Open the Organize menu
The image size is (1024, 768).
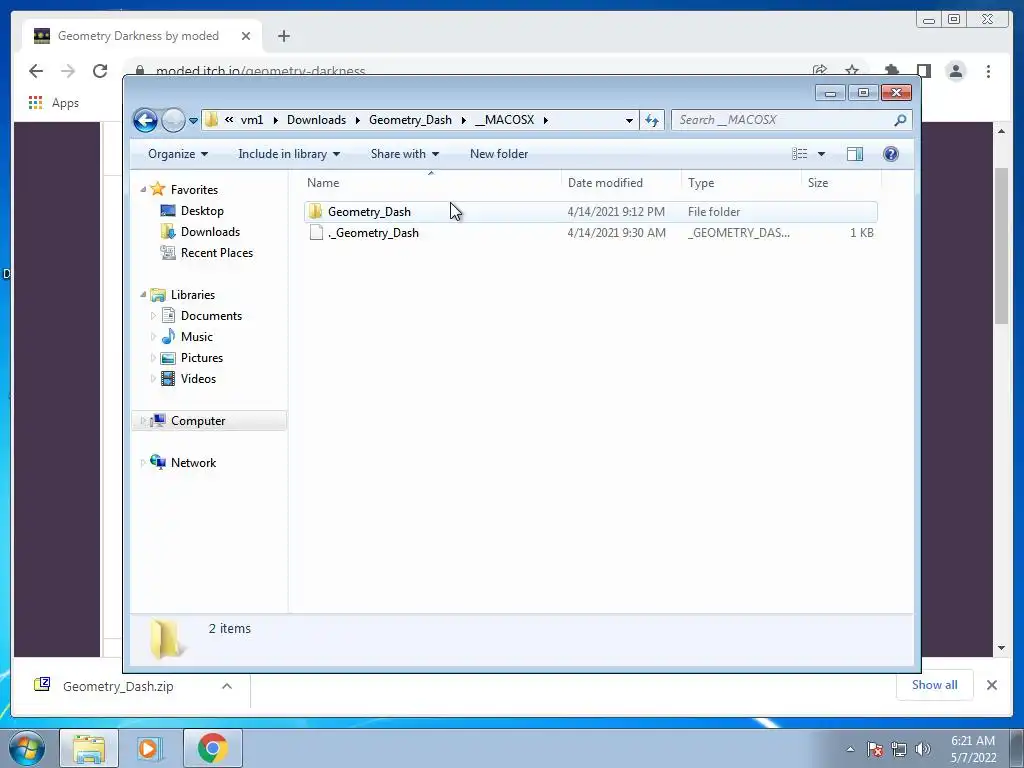(178, 154)
